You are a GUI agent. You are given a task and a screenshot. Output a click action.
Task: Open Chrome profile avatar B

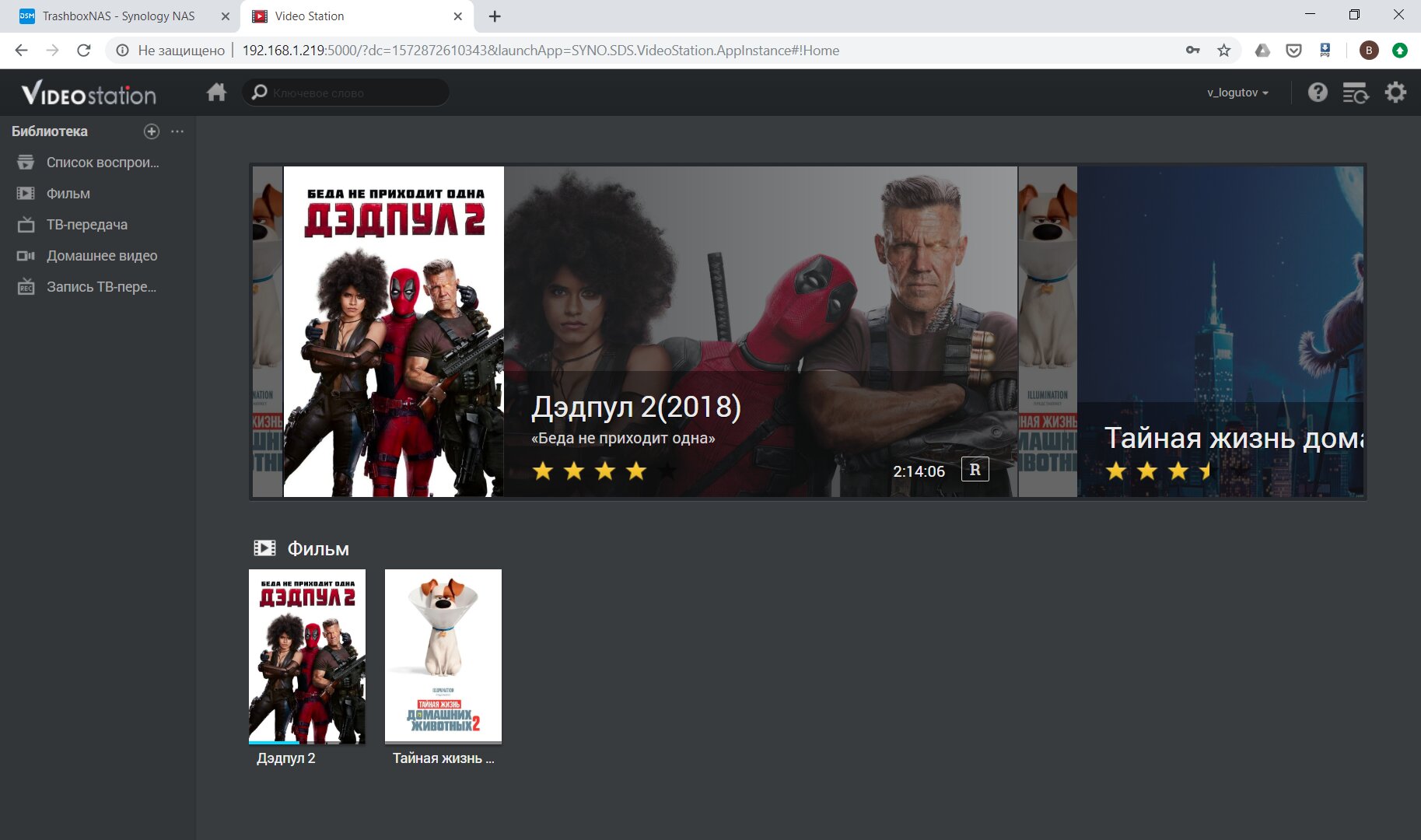click(1369, 51)
